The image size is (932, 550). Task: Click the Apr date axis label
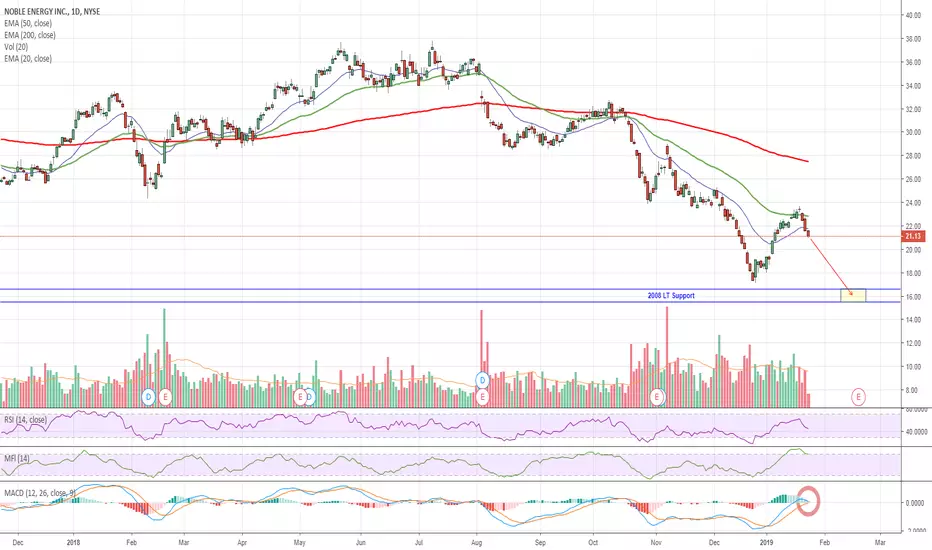(242, 542)
